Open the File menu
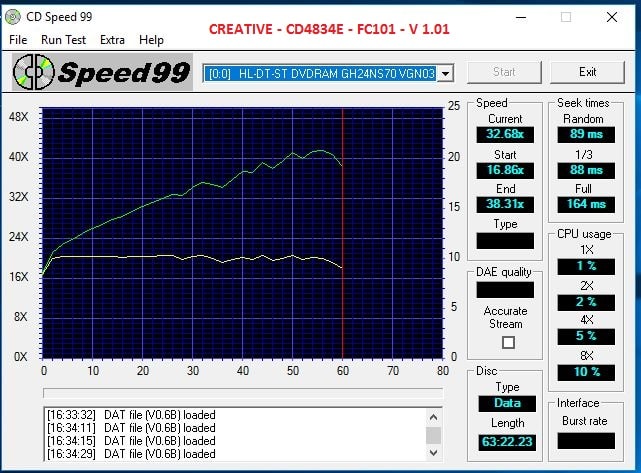Viewport: 641px width, 473px height. 18,40
